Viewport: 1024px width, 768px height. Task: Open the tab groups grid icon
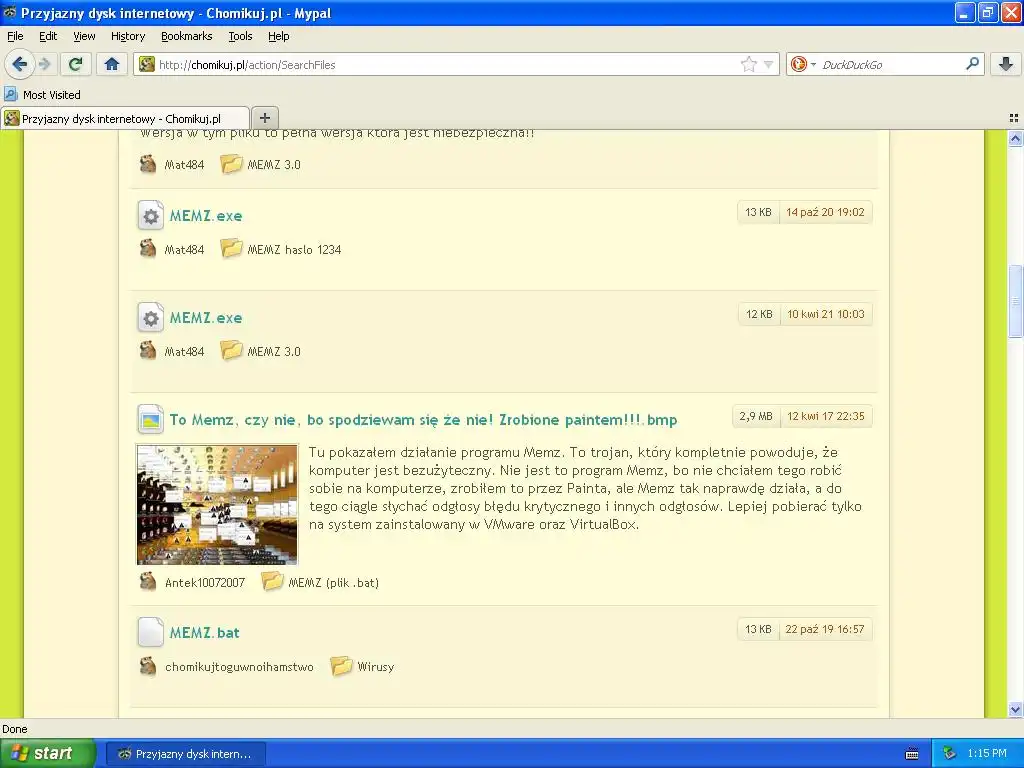point(1014,118)
